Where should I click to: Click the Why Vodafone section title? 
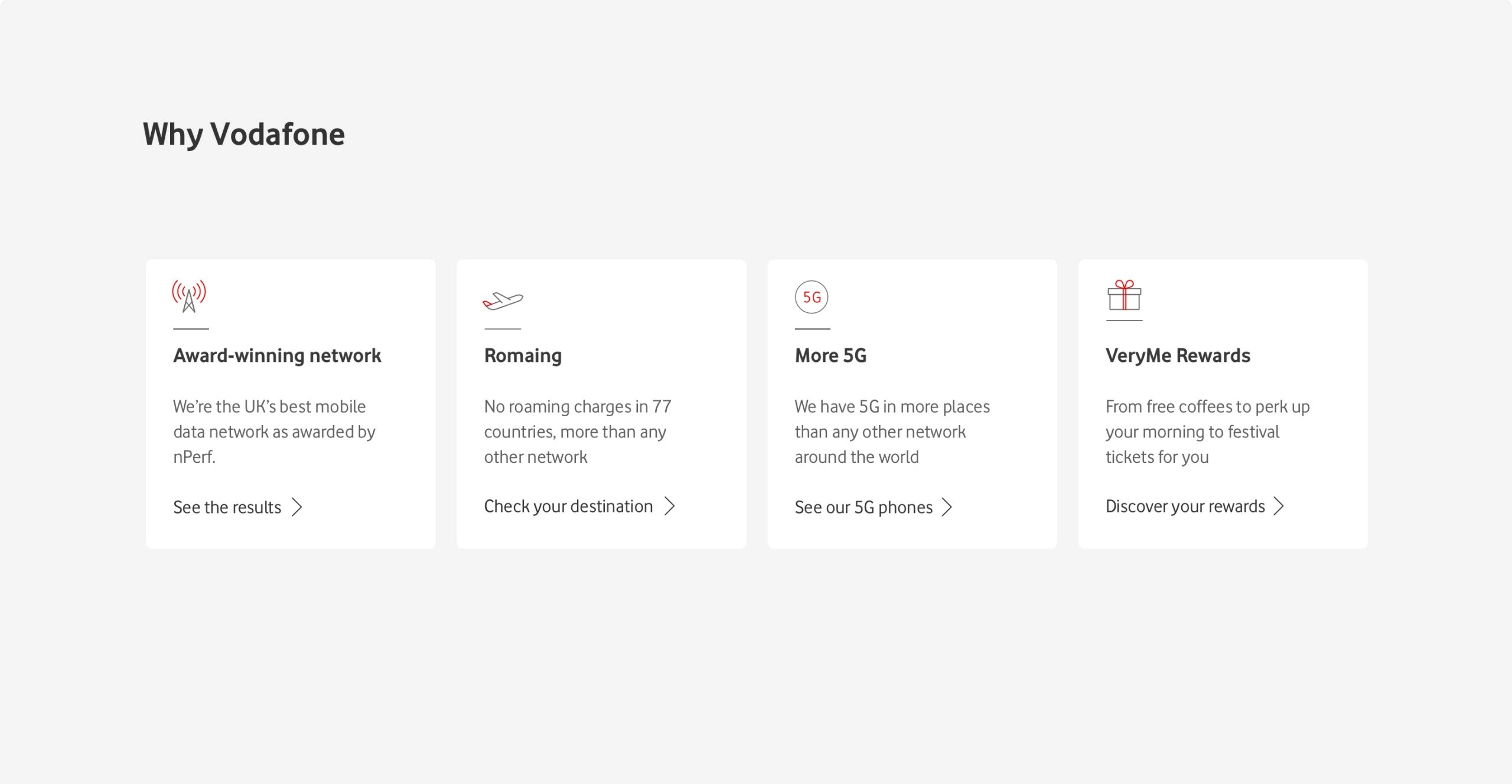click(x=243, y=135)
